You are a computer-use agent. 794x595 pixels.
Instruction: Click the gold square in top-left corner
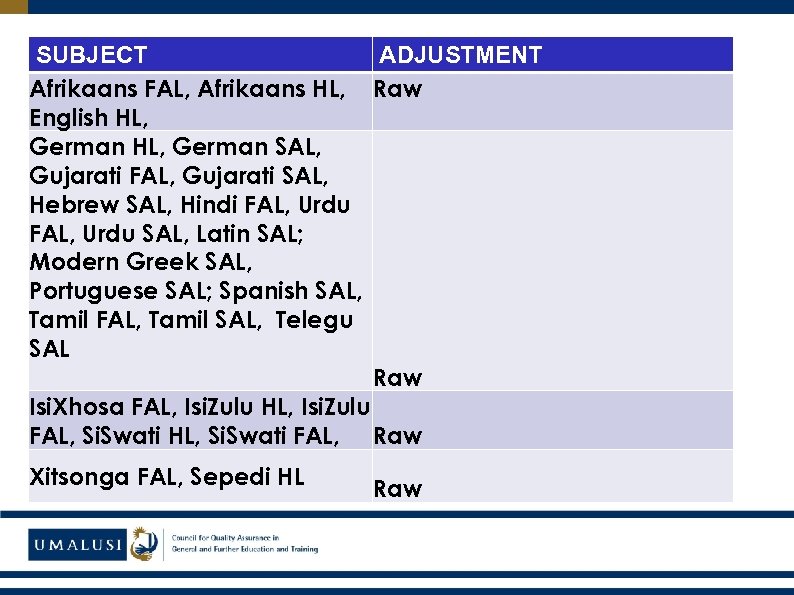coord(13,6)
